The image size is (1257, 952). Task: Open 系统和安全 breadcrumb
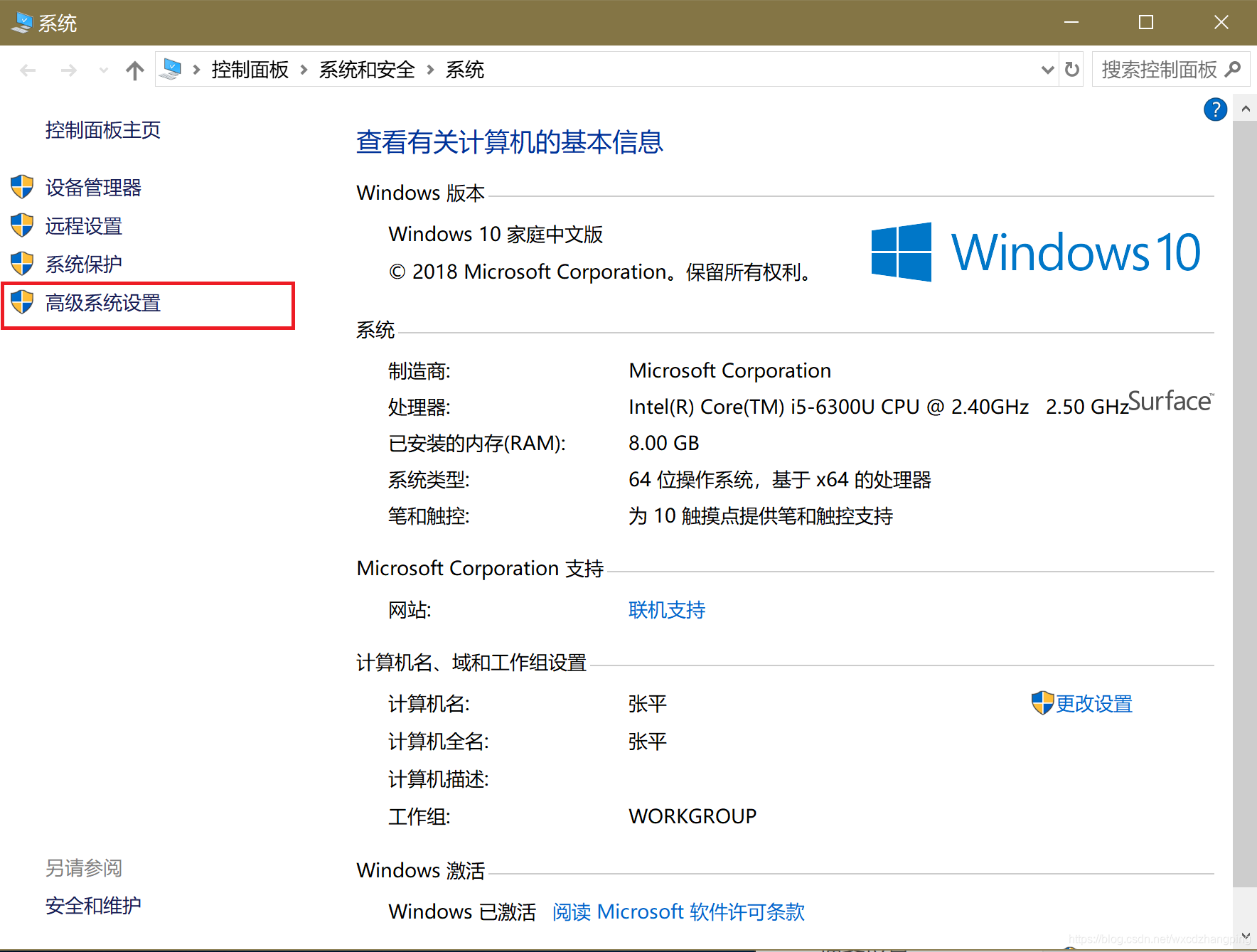pos(367,69)
